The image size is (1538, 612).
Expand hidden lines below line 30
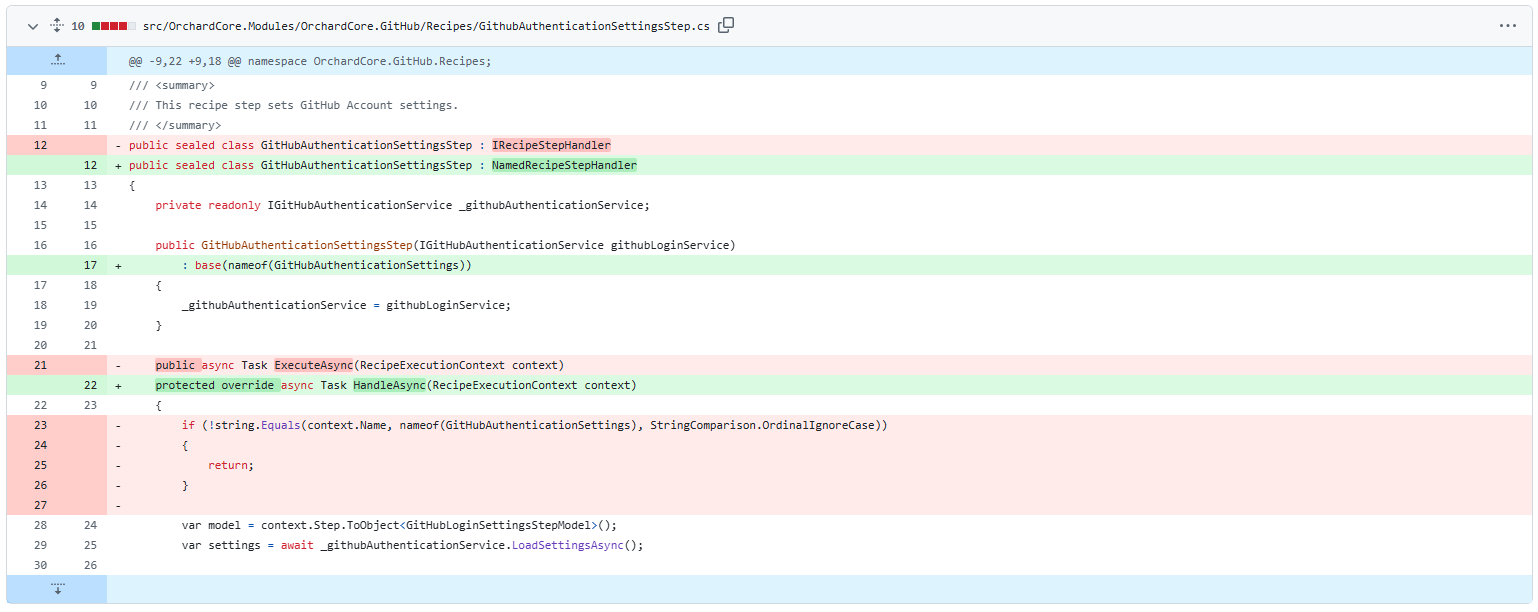pyautogui.click(x=57, y=589)
